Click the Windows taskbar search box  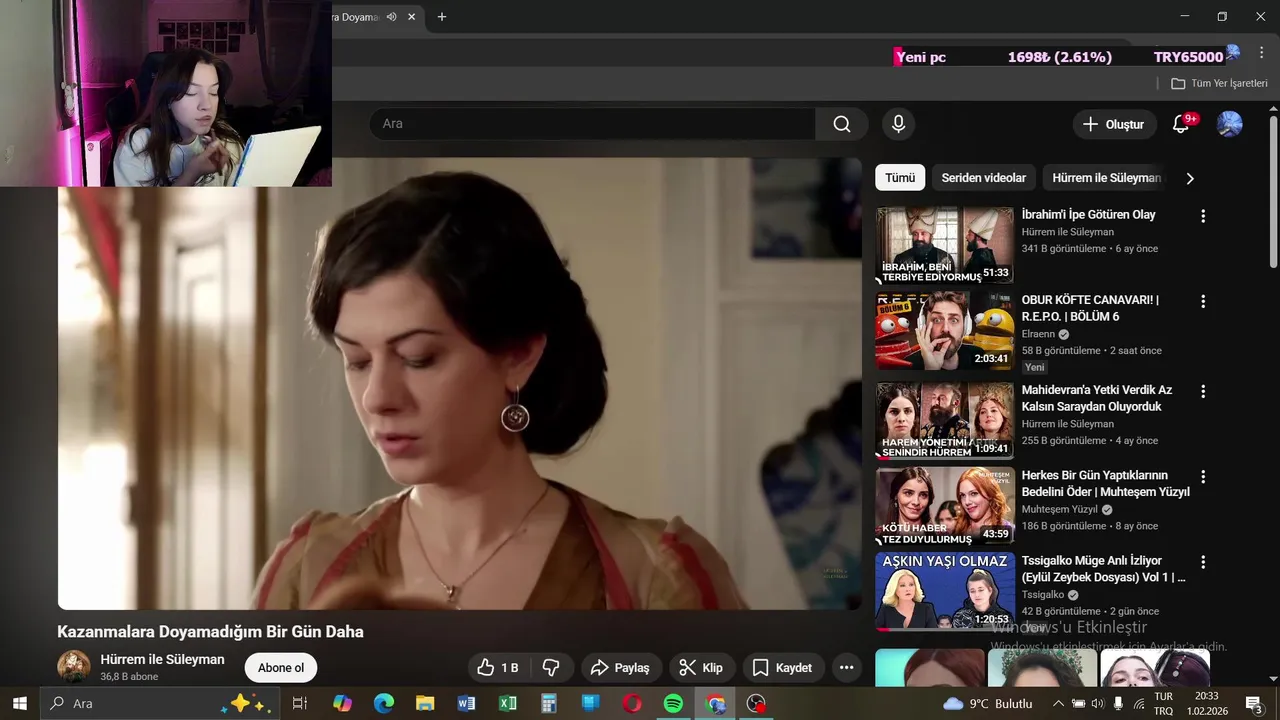point(158,704)
